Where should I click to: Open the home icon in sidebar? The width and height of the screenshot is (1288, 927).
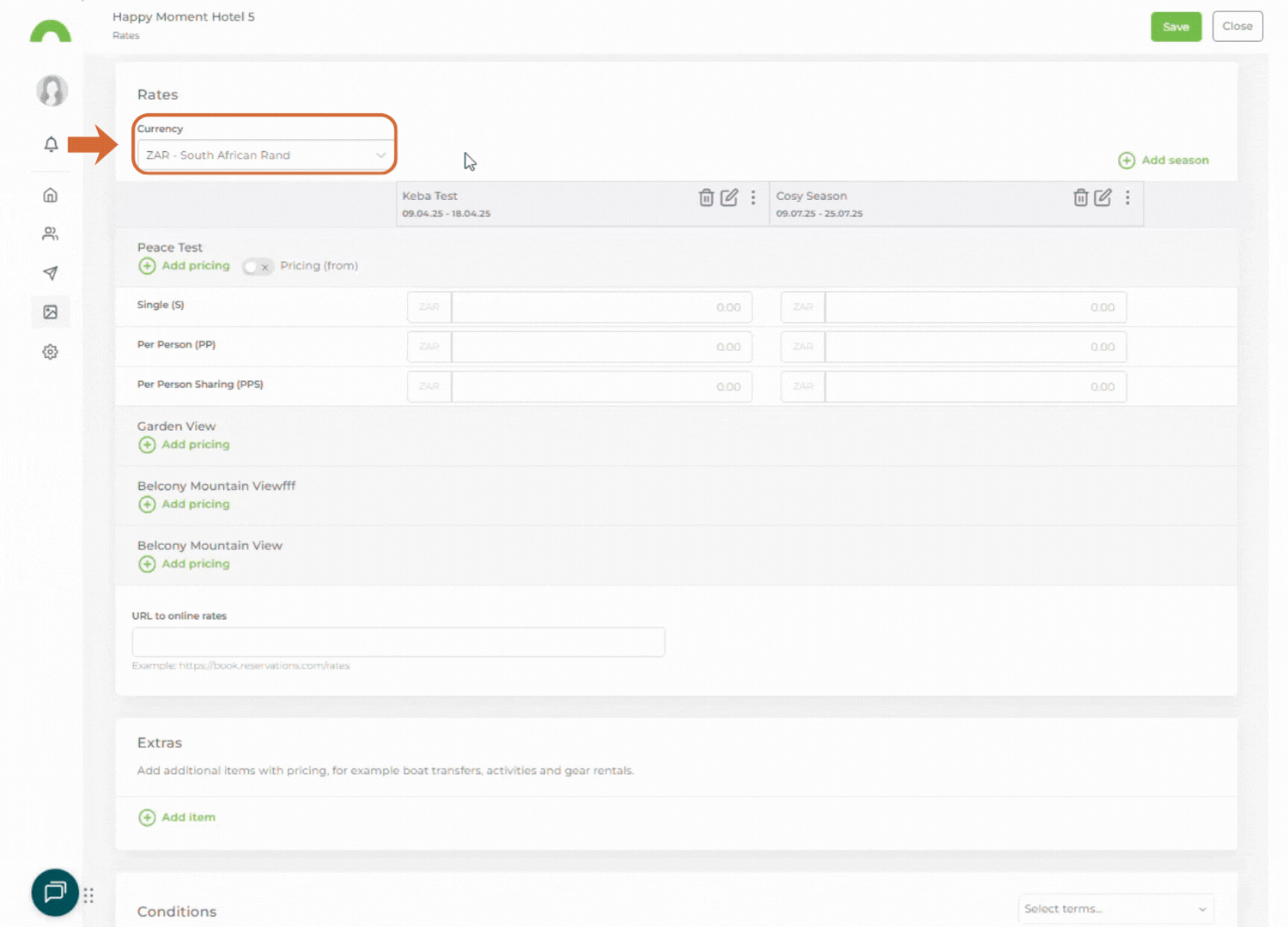tap(51, 195)
